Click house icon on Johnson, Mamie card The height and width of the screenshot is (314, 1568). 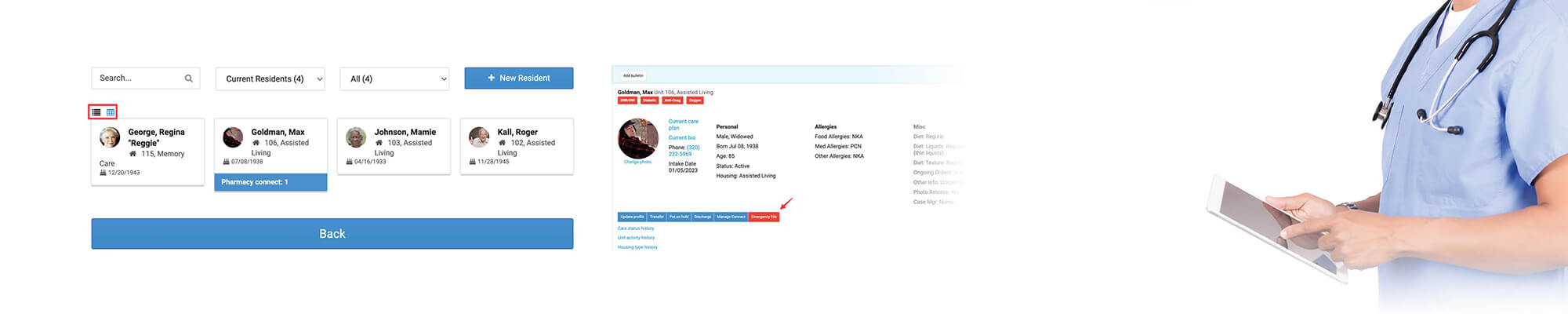click(379, 143)
